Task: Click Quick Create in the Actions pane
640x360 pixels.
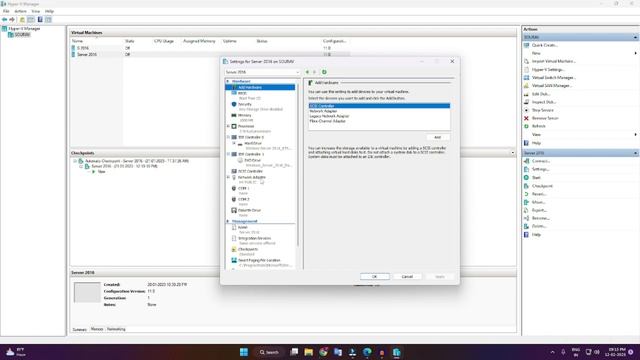Action: tap(545, 45)
